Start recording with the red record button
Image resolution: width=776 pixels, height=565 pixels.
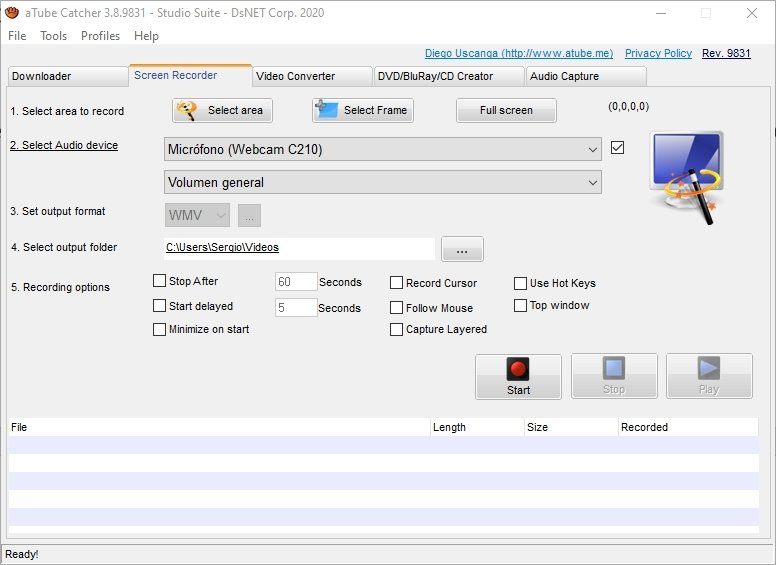[518, 377]
